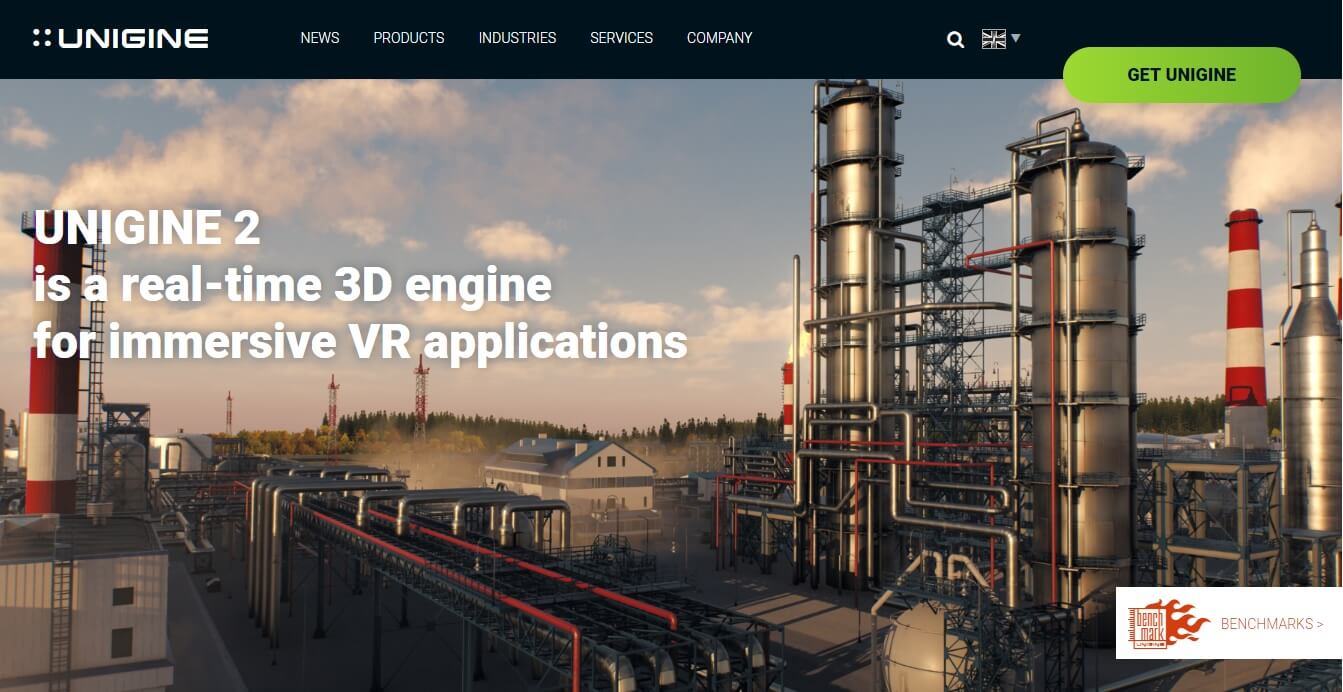Open the PRODUCTS menu
1343x692 pixels.
(x=409, y=38)
